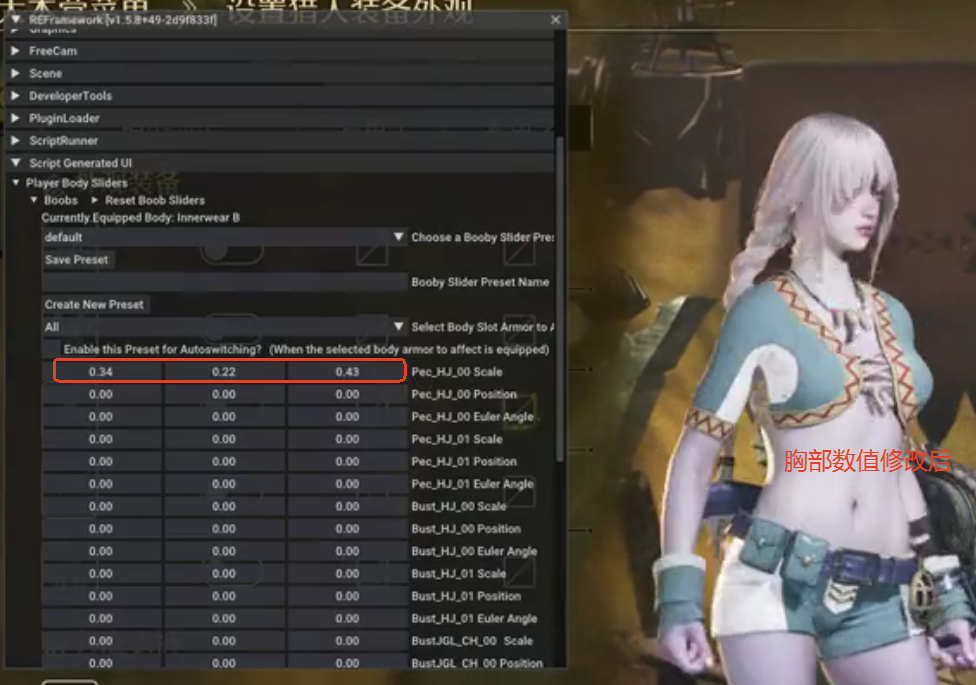Click the REFramework version title text
The width and height of the screenshot is (976, 685).
pyautogui.click(x=123, y=20)
